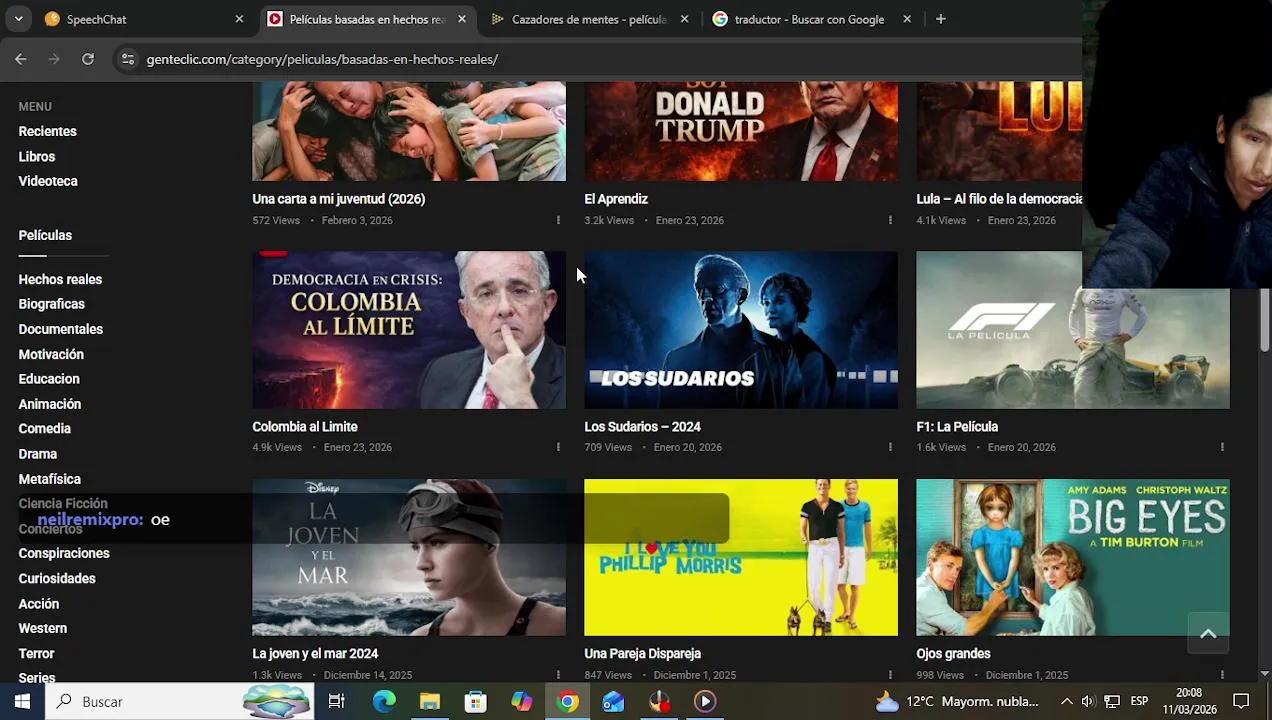Viewport: 1272px width, 720px height.
Task: Switch to Cazadores de mentes tab
Action: point(588,19)
